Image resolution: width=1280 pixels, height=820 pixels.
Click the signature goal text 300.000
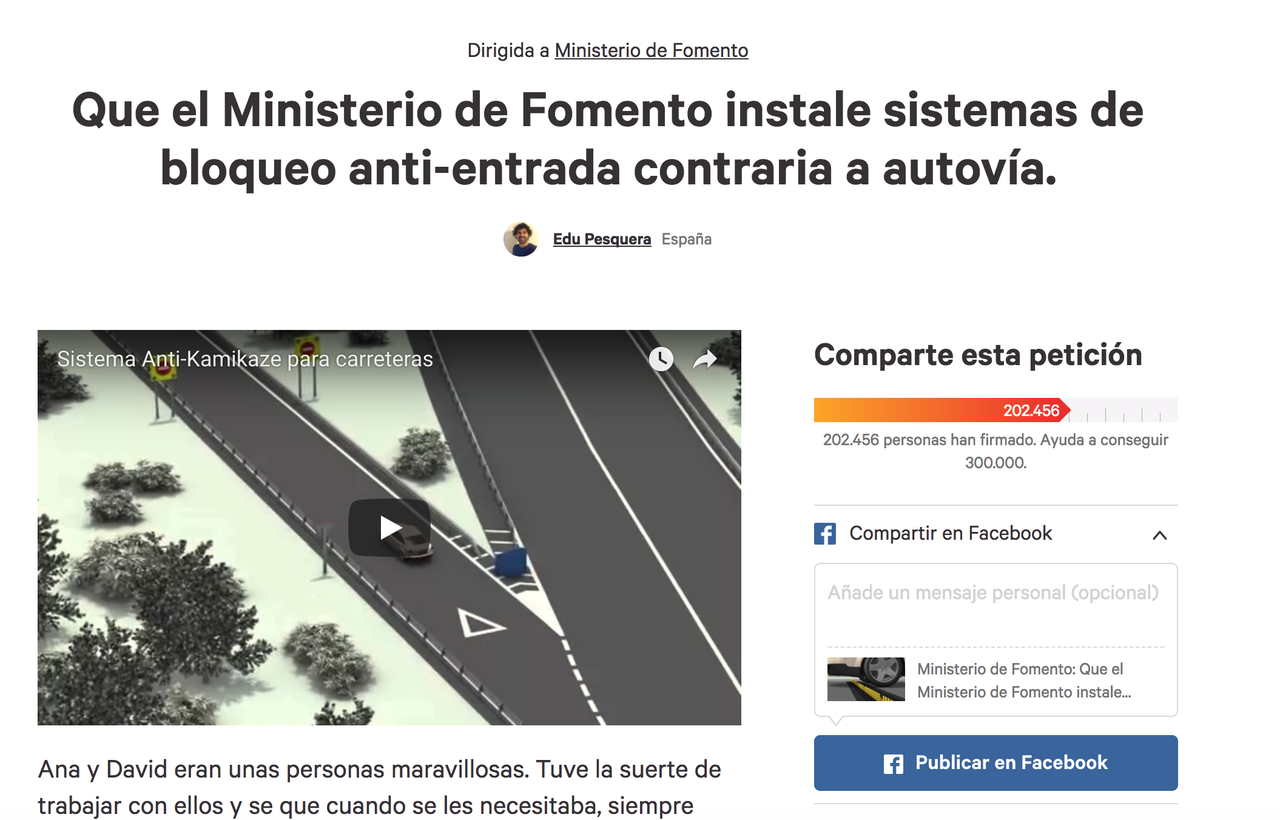(996, 463)
